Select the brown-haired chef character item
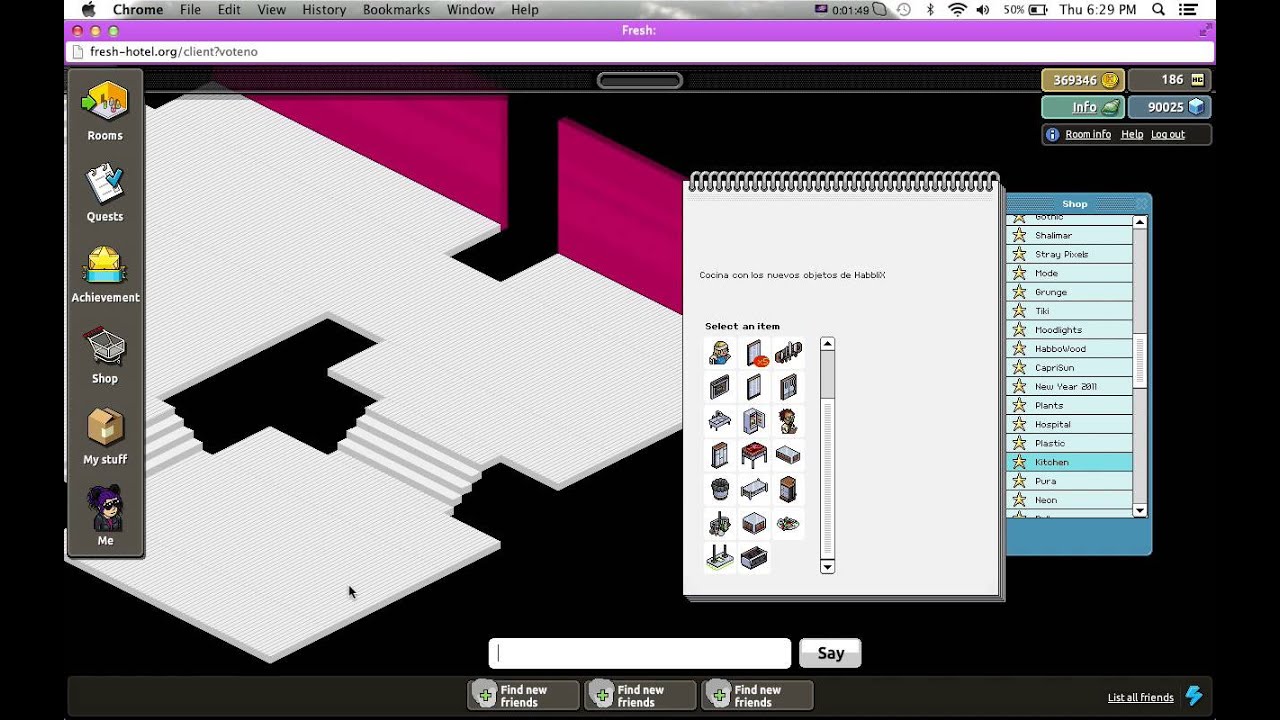The height and width of the screenshot is (720, 1280). click(788, 421)
